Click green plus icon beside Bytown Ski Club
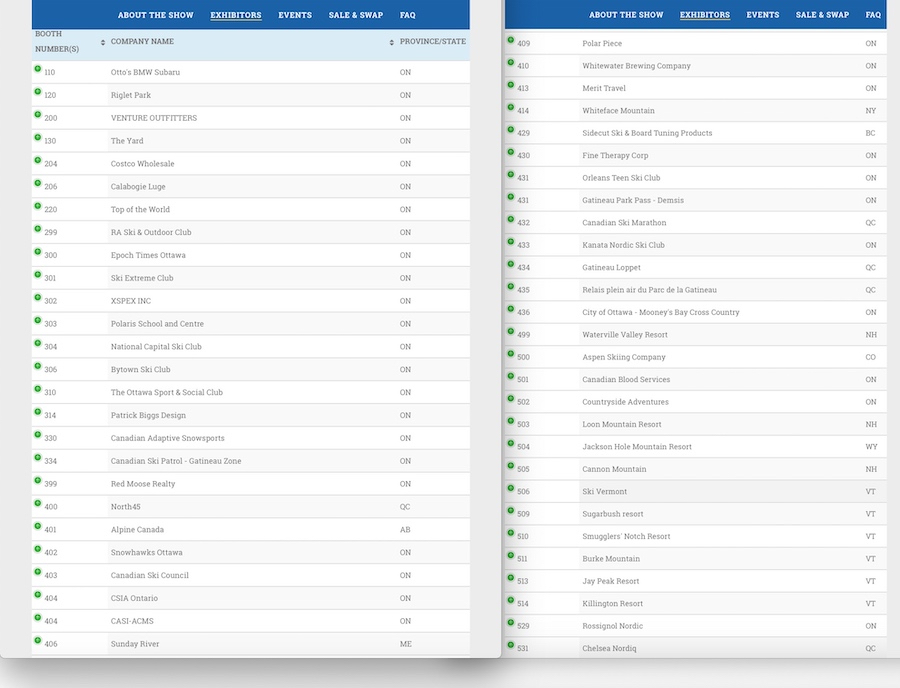Screen dimensions: 900x688 pos(38,366)
